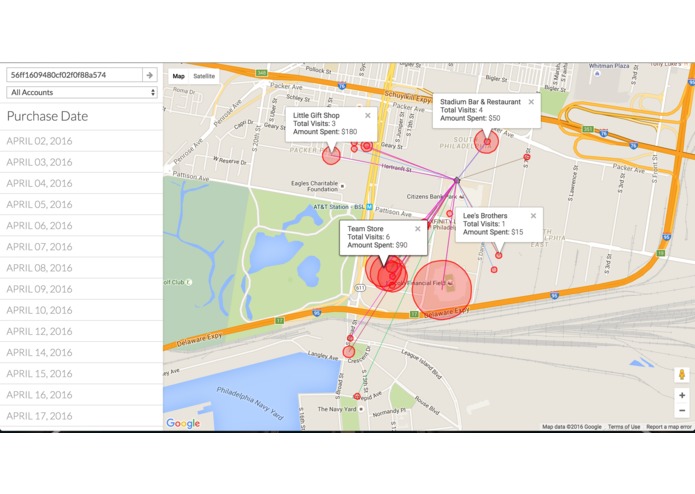Submit the account ID with the arrow button
Screen dimensions: 695x494
click(x=149, y=75)
